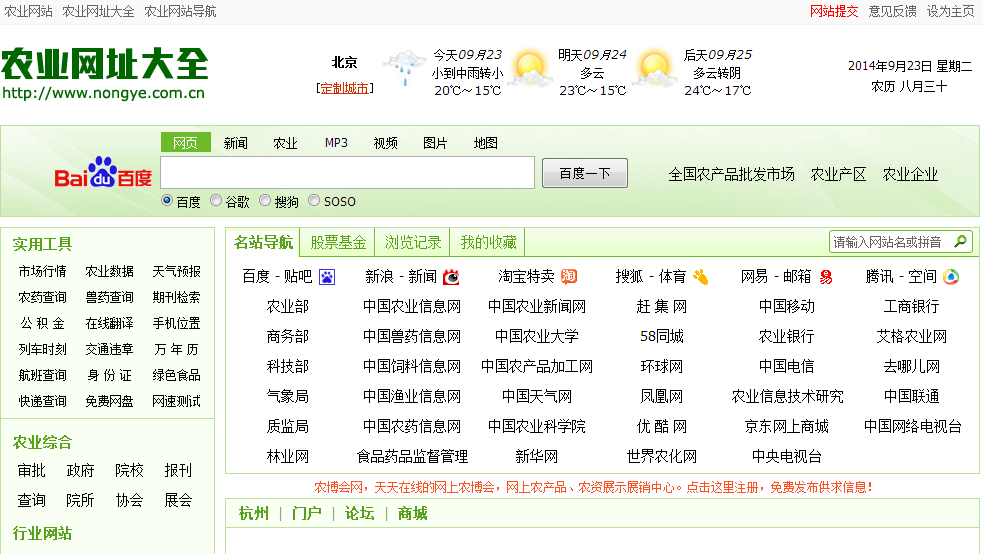Click the 09月25 weather icon
The height and width of the screenshot is (554, 983).
(655, 69)
